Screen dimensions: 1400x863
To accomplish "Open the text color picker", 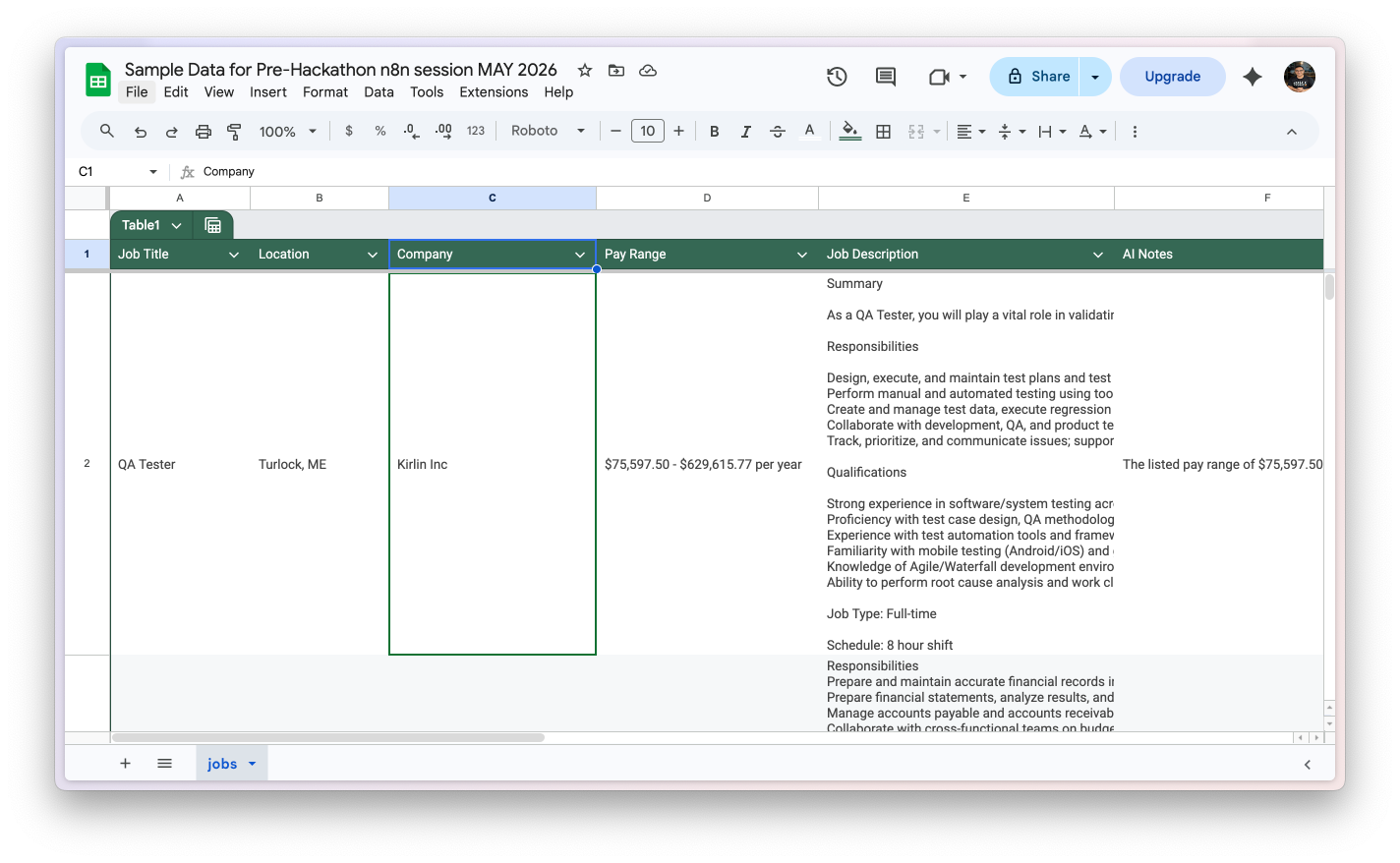I will click(x=809, y=131).
